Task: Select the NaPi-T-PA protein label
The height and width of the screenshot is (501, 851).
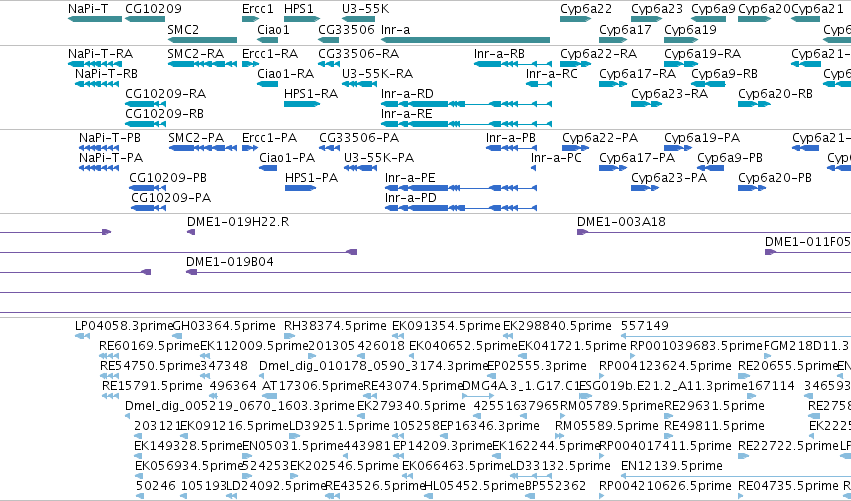Action: (111, 158)
